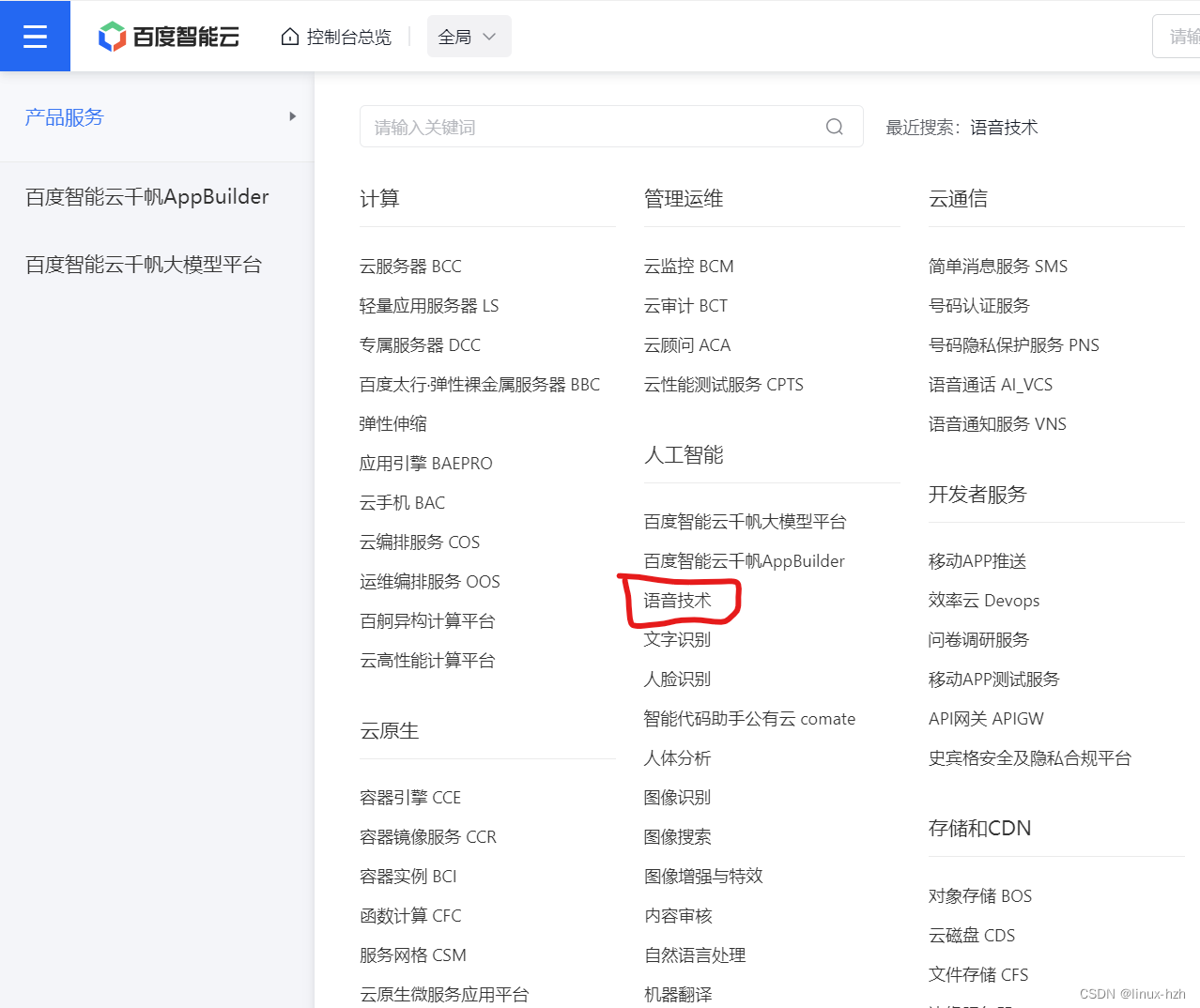
Task: Open 智能代码助手公有云 comate
Action: (750, 719)
